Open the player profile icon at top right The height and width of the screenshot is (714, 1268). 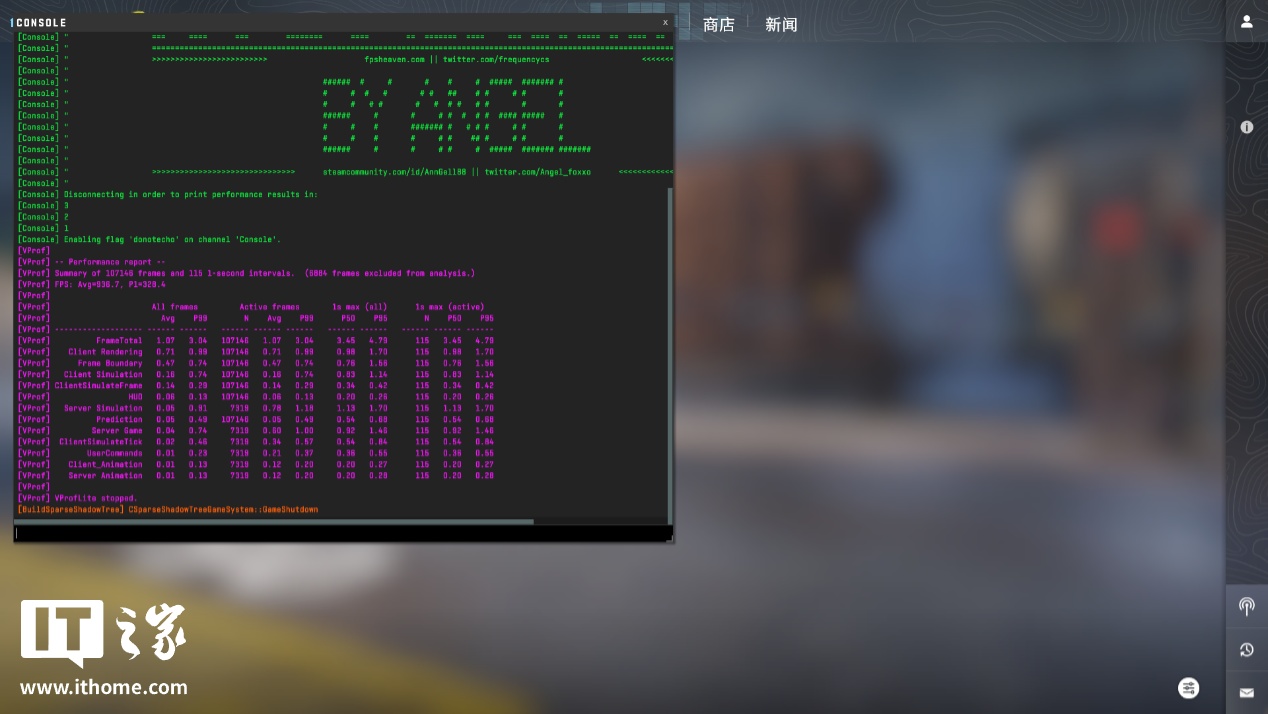click(1246, 22)
